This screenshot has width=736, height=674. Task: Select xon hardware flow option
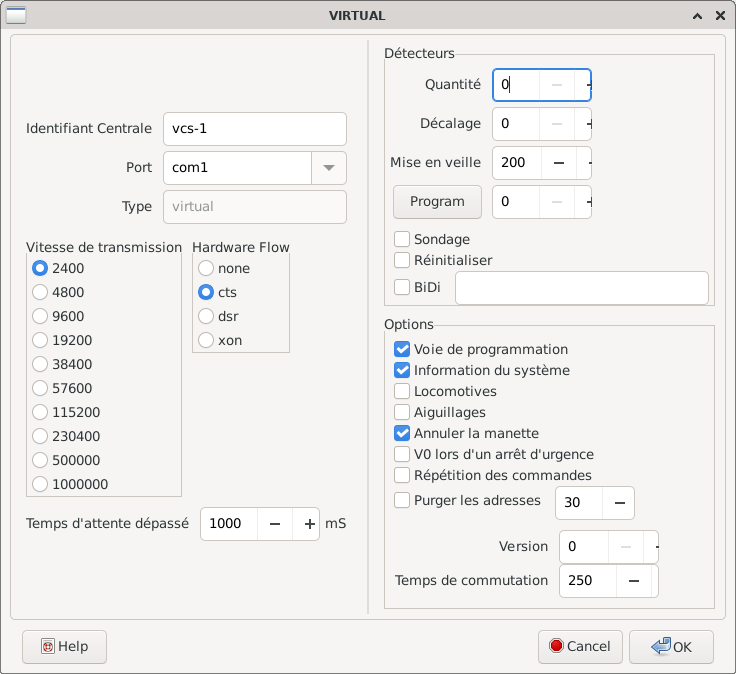[x=206, y=340]
